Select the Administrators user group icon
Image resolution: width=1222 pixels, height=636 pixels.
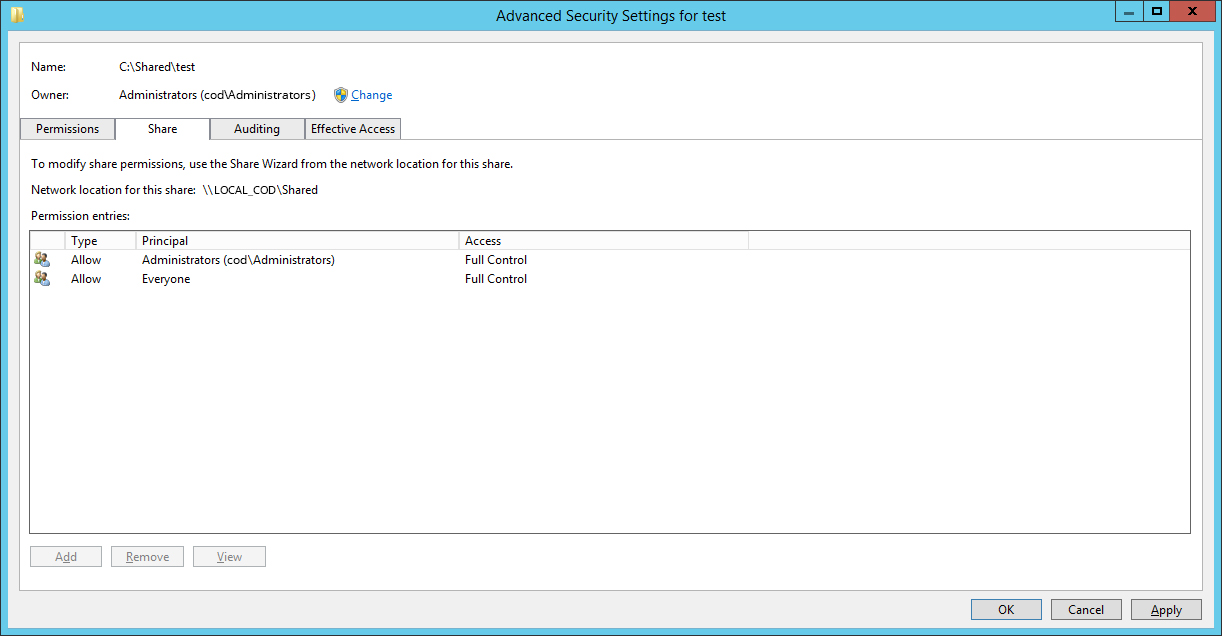click(x=42, y=260)
